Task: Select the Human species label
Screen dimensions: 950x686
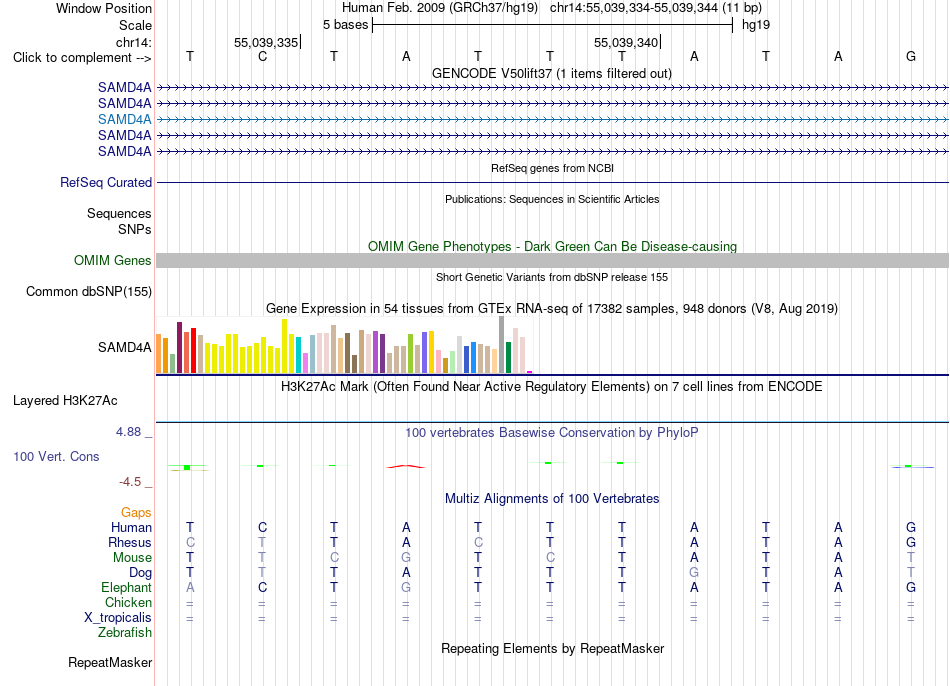Action: 131,527
